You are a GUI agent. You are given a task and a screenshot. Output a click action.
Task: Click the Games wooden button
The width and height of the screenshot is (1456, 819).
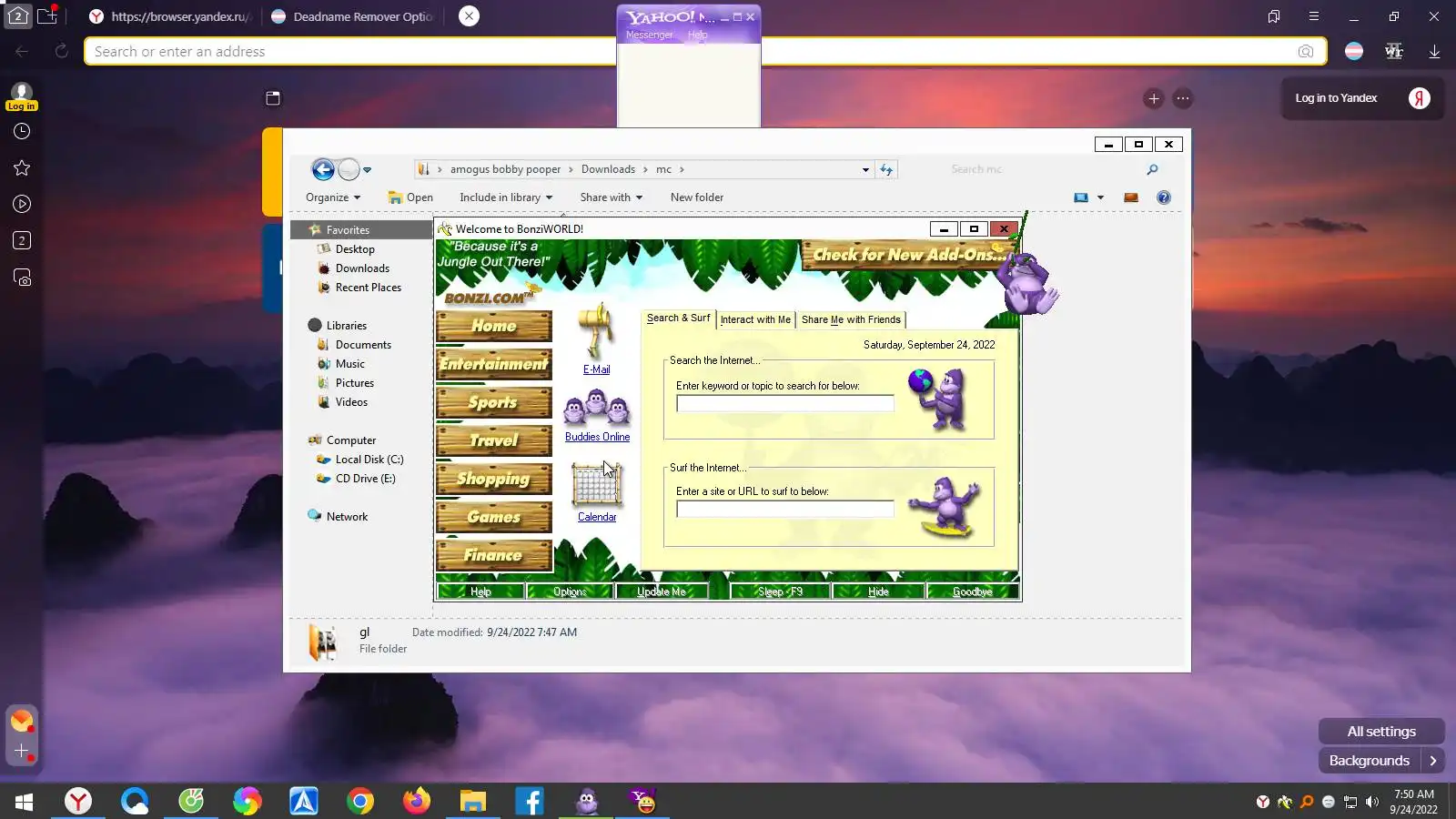pyautogui.click(x=494, y=517)
